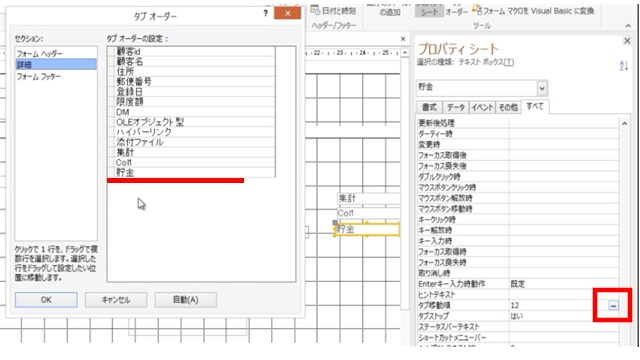Screen dimensions: 640x360
Task: Select フォーム ヘッダー in the section list
Action: click(56, 53)
